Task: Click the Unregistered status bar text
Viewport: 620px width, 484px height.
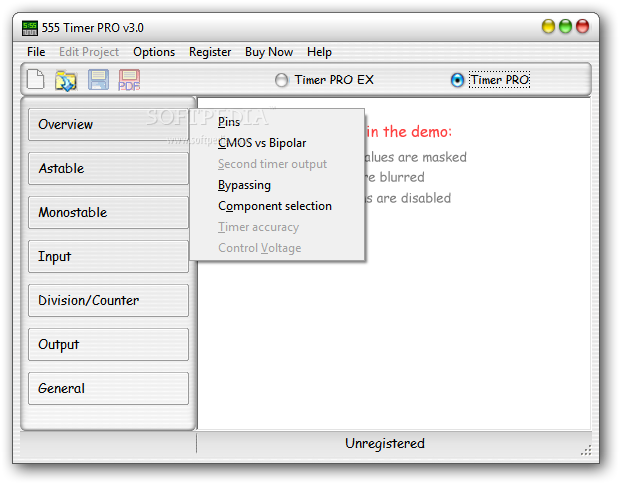Action: pyautogui.click(x=385, y=443)
